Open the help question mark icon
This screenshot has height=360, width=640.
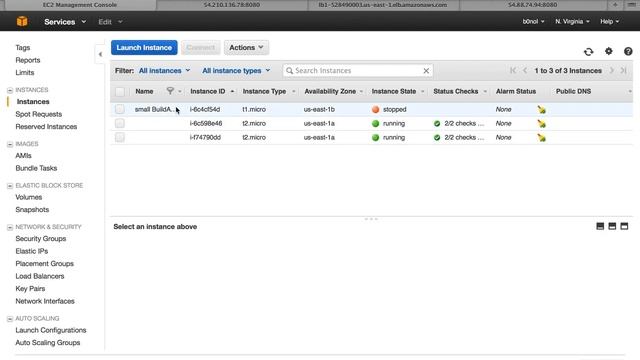pyautogui.click(x=628, y=51)
